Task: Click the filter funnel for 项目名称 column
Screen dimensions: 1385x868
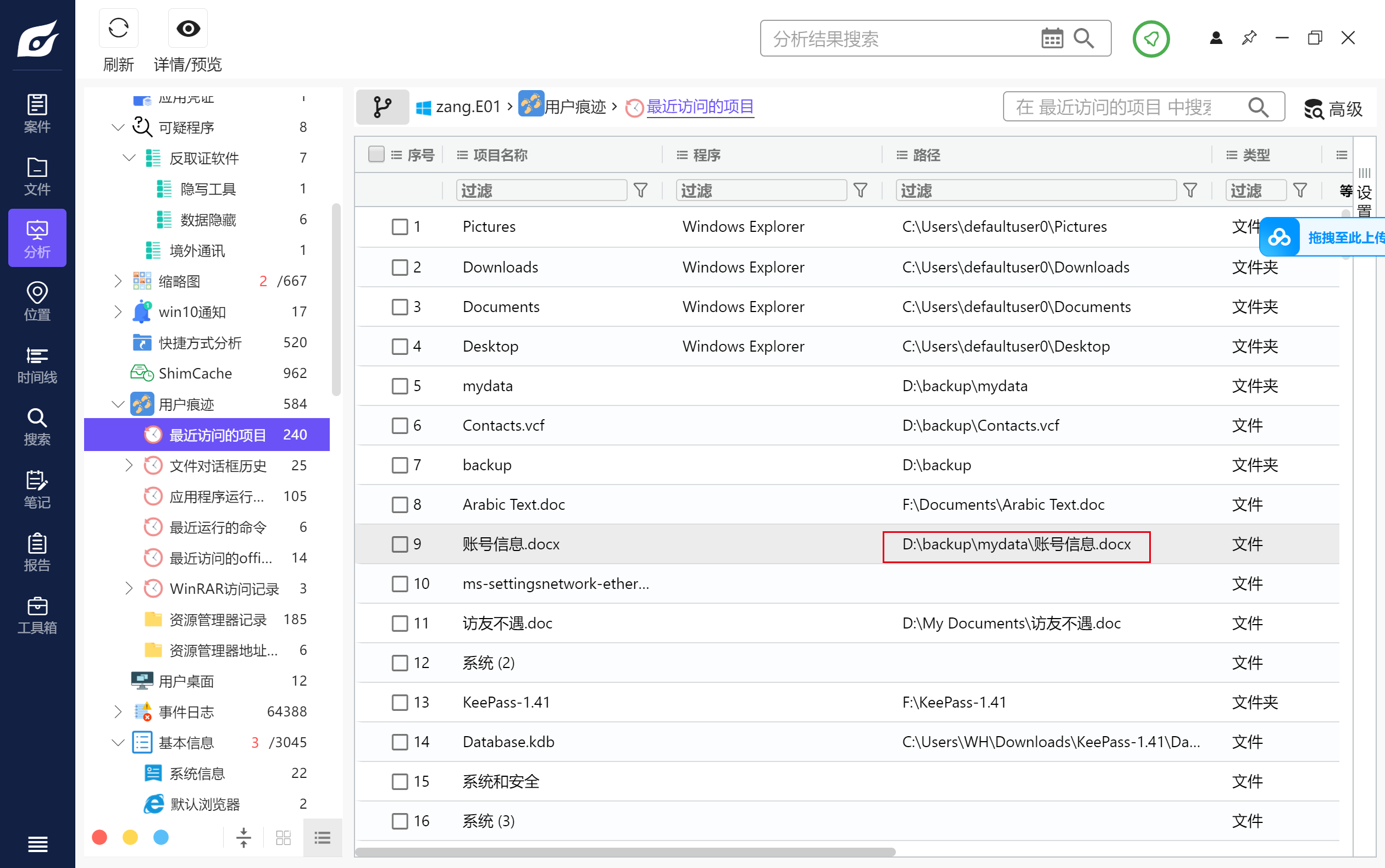Action: 640,190
